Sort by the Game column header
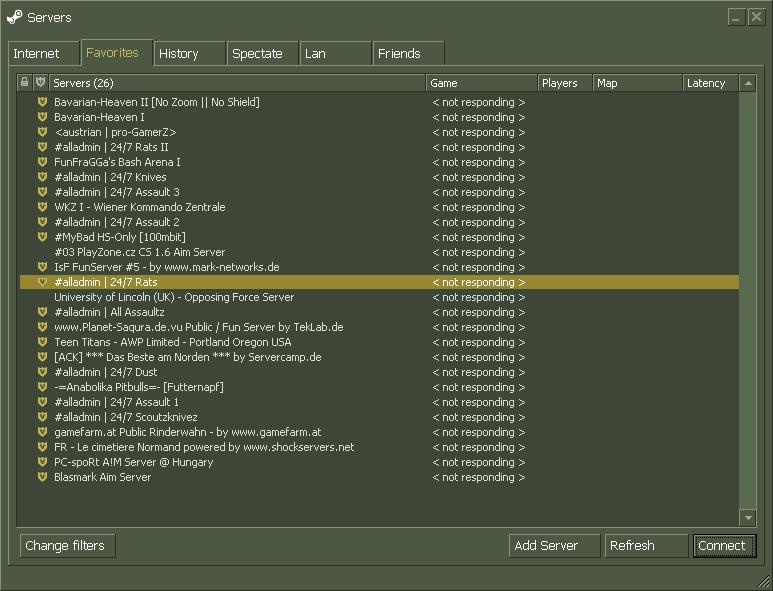 pyautogui.click(x=482, y=83)
